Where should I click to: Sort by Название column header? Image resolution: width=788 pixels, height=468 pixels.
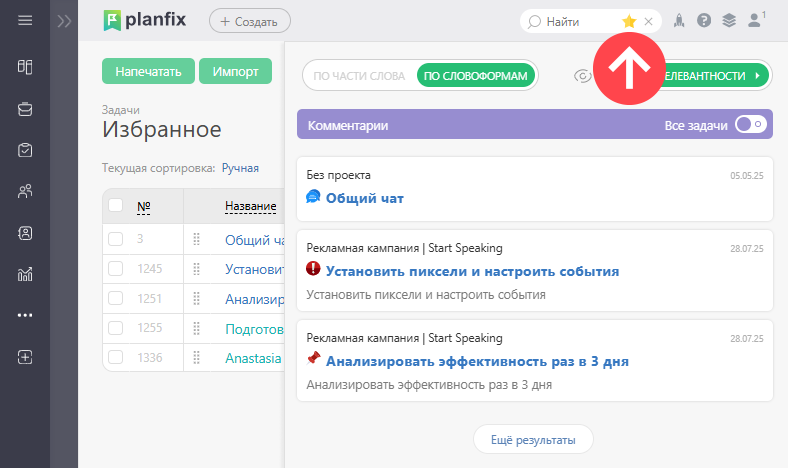250,206
